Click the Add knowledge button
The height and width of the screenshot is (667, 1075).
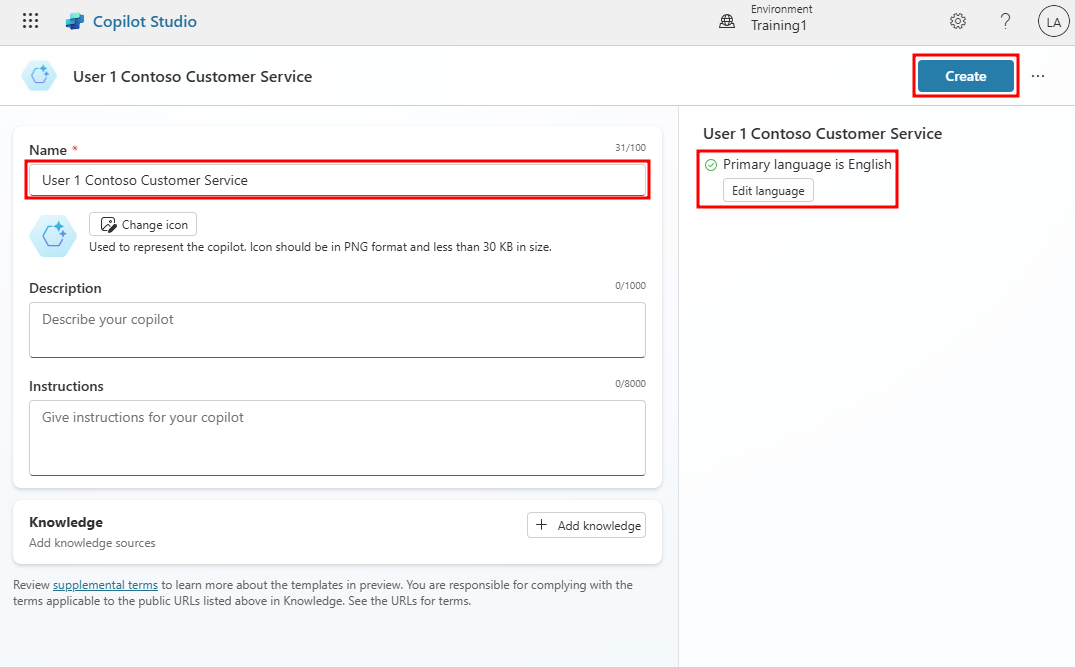[586, 525]
